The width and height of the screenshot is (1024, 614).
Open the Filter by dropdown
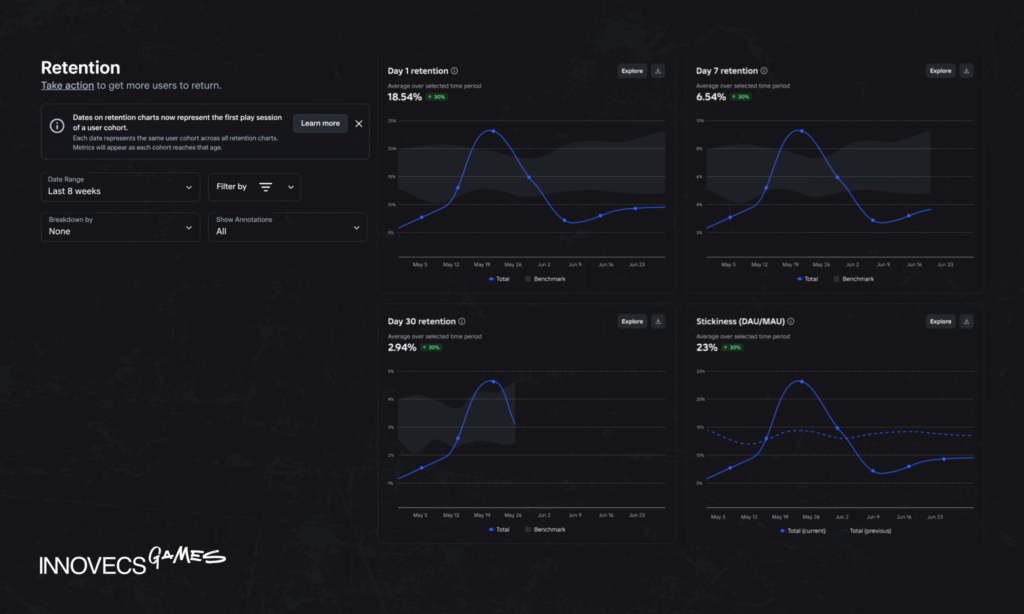255,187
